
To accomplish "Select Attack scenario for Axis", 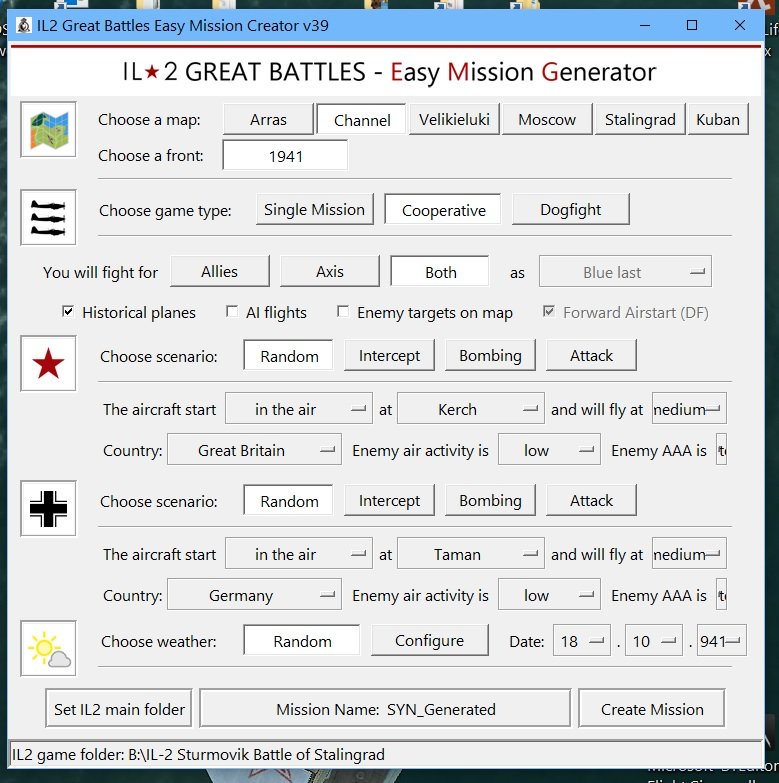I will click(x=591, y=500).
